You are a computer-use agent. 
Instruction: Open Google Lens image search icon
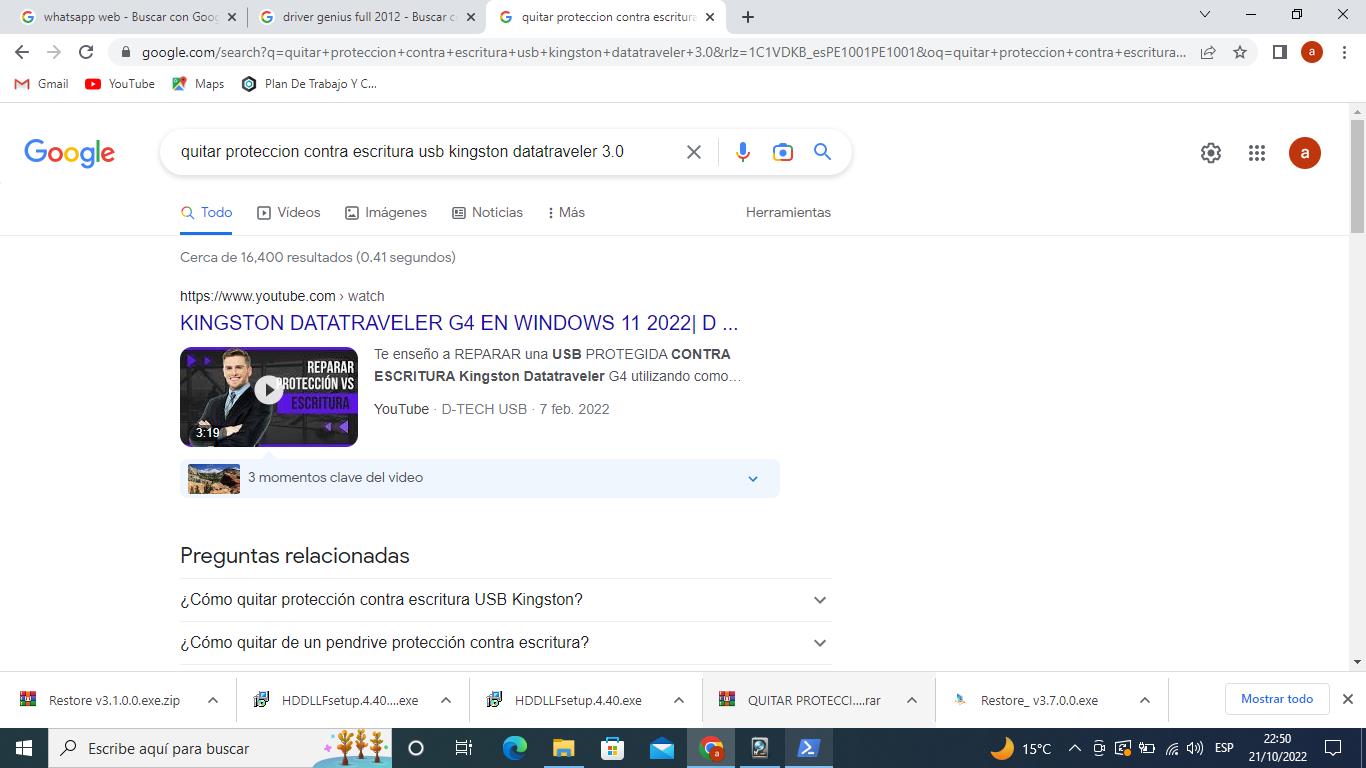click(782, 152)
